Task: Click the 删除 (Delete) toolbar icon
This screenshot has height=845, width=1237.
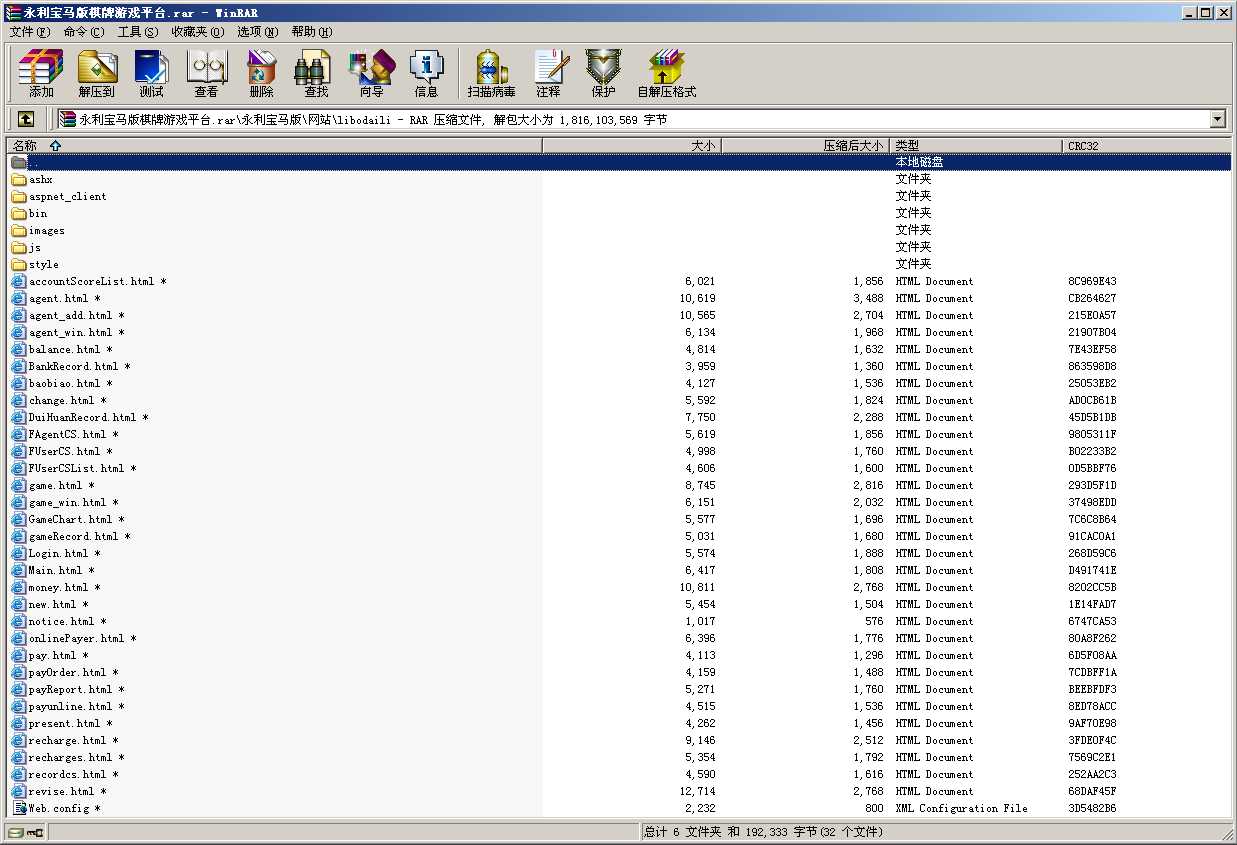Action: click(x=261, y=73)
